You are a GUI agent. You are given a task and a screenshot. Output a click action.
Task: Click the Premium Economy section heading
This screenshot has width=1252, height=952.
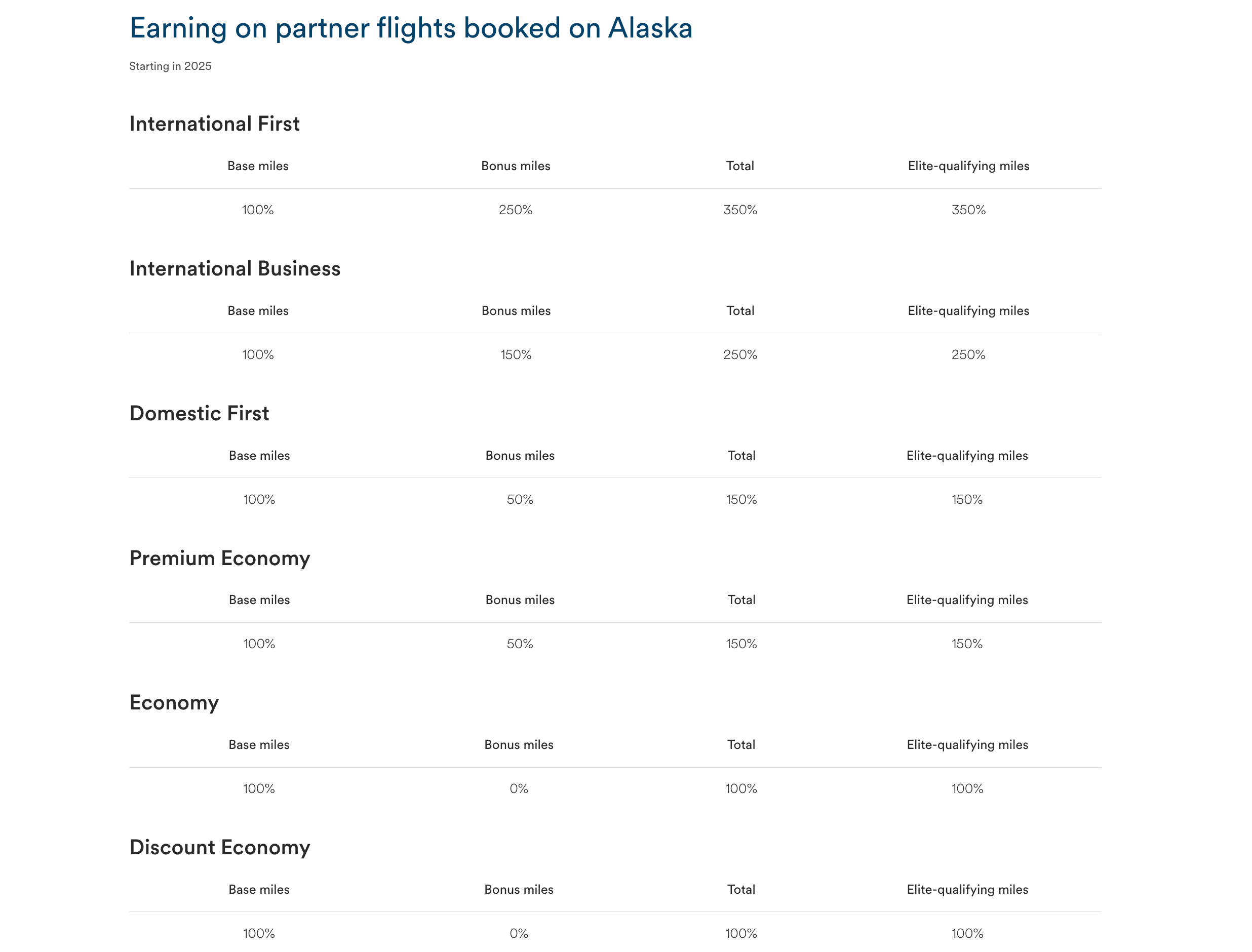[219, 558]
